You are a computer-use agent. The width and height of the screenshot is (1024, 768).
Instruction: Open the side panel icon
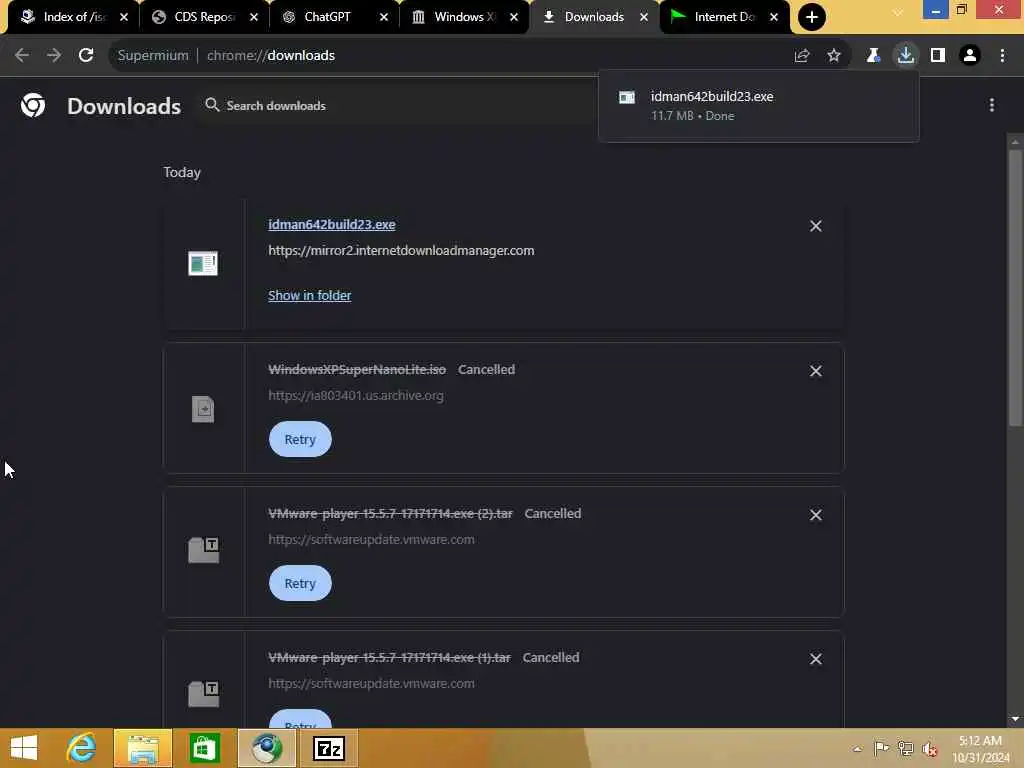(938, 56)
